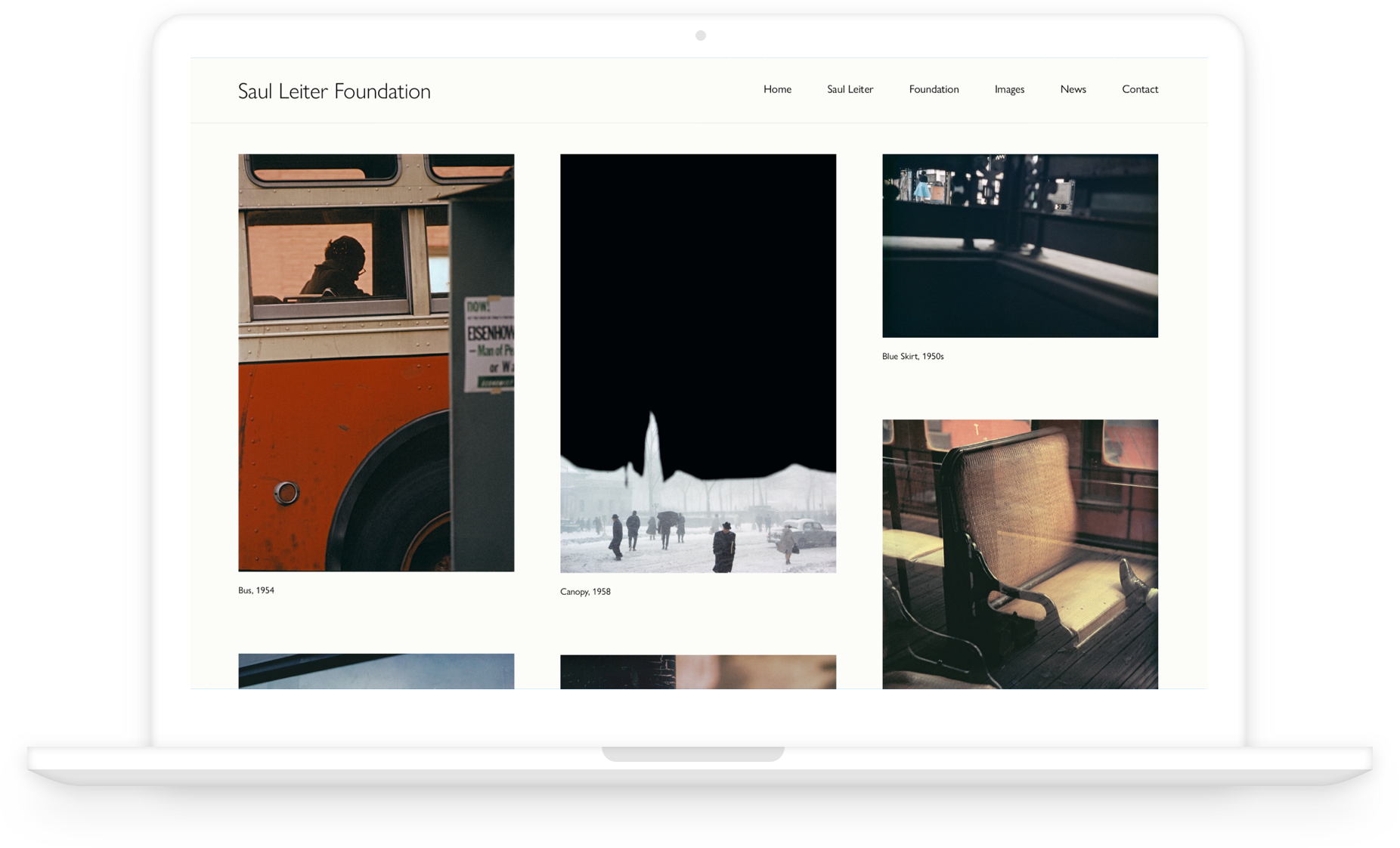This screenshot has width=1400, height=848.
Task: View the orange Bus 1954 photograph
Action: pyautogui.click(x=376, y=363)
